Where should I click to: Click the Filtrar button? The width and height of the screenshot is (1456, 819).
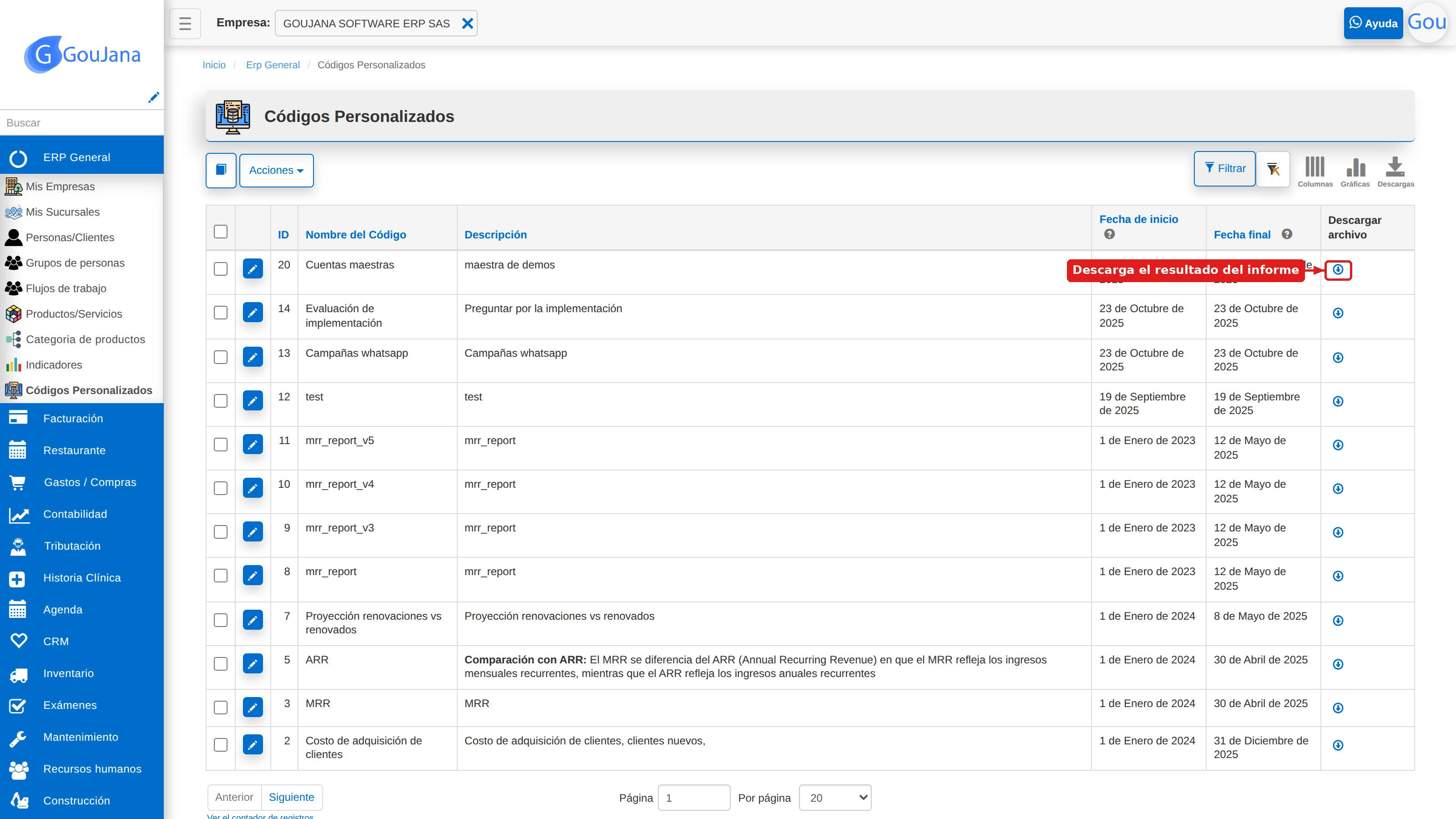[1224, 168]
